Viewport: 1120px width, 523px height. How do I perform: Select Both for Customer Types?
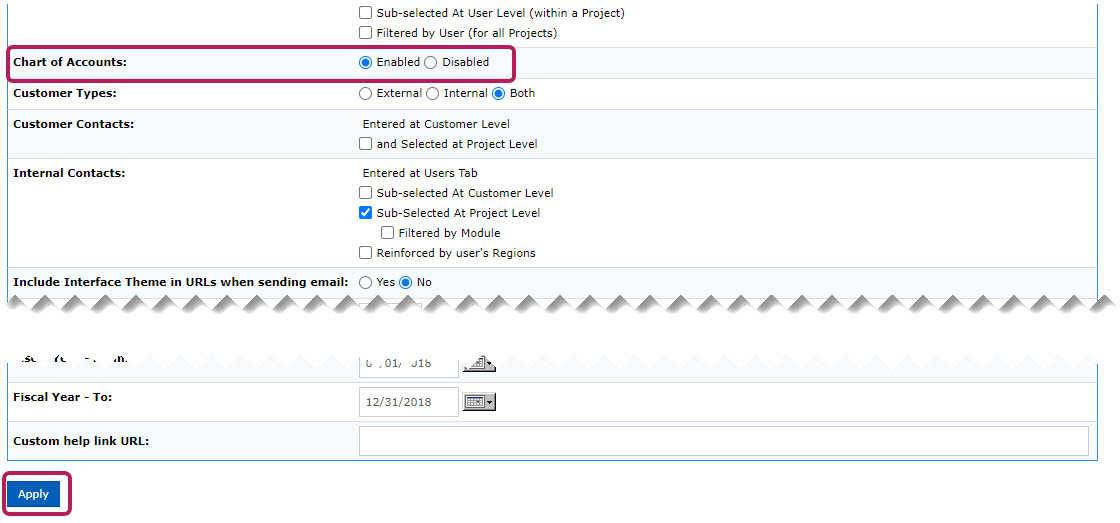click(x=499, y=93)
